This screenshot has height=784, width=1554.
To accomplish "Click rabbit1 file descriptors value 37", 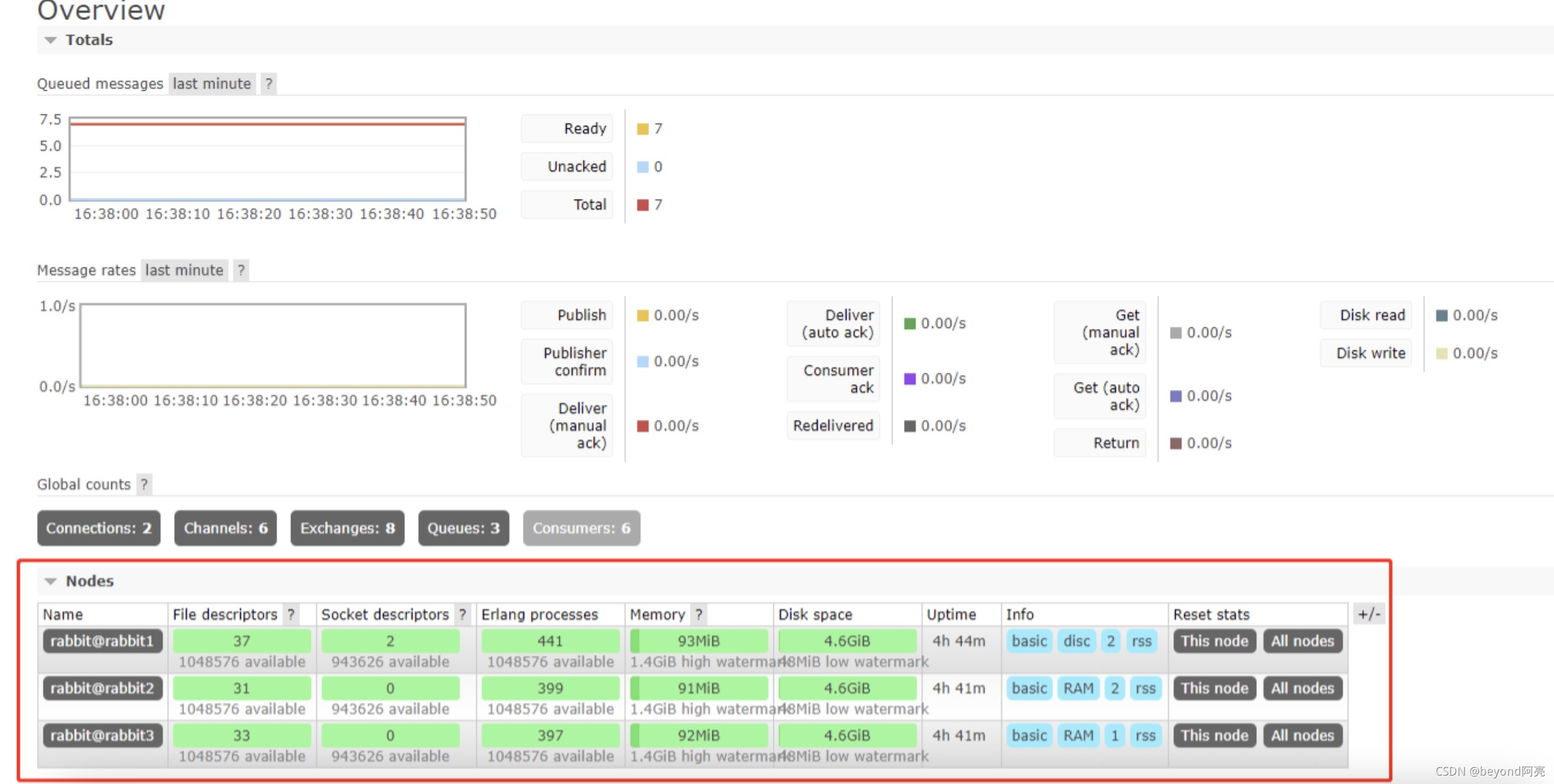I will click(x=241, y=641).
